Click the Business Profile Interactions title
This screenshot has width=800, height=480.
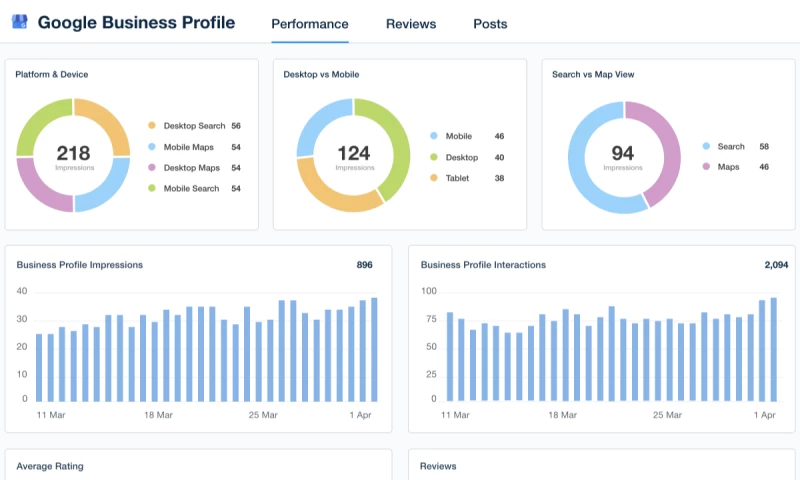(483, 265)
